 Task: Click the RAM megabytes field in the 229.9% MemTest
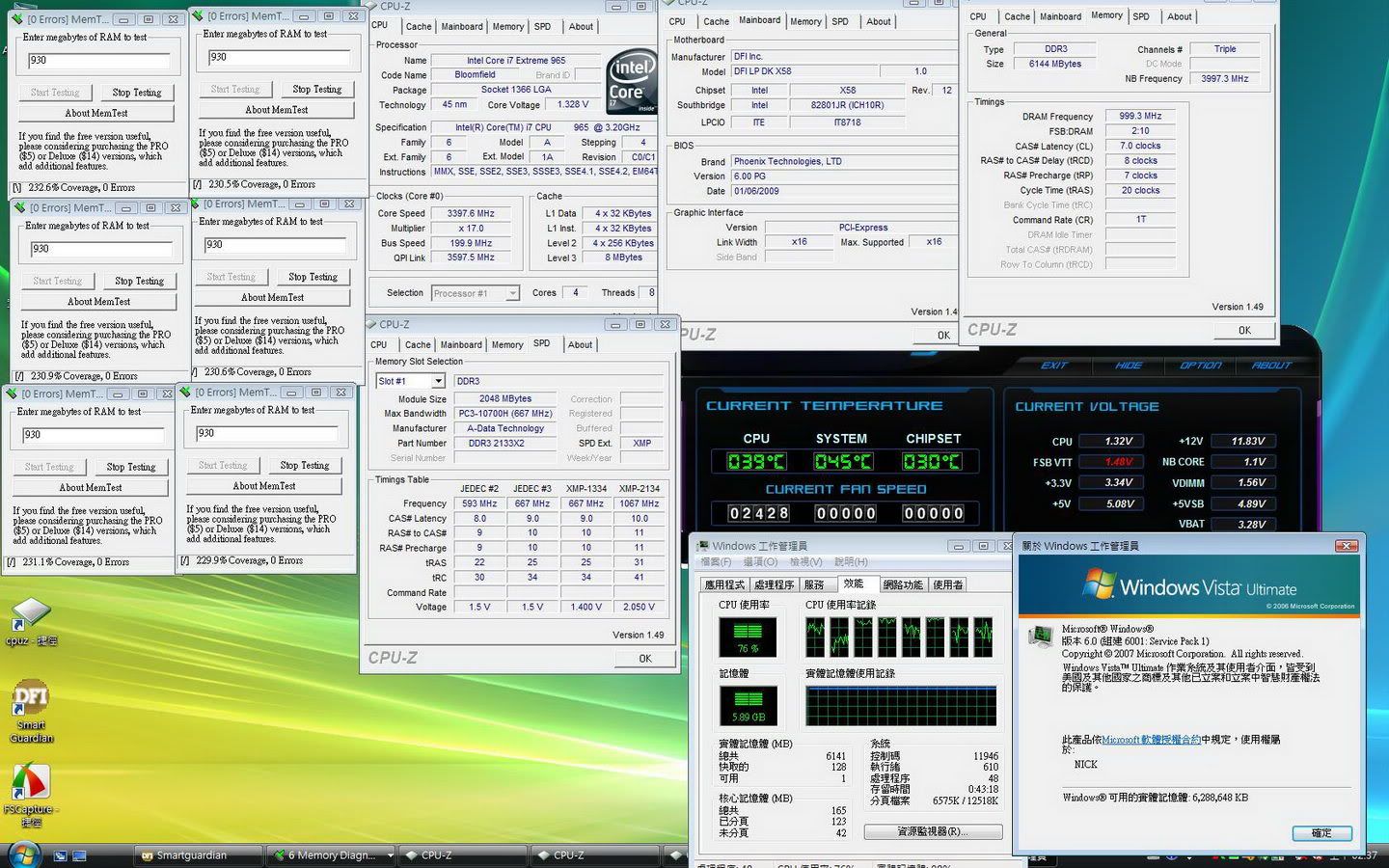click(x=266, y=434)
